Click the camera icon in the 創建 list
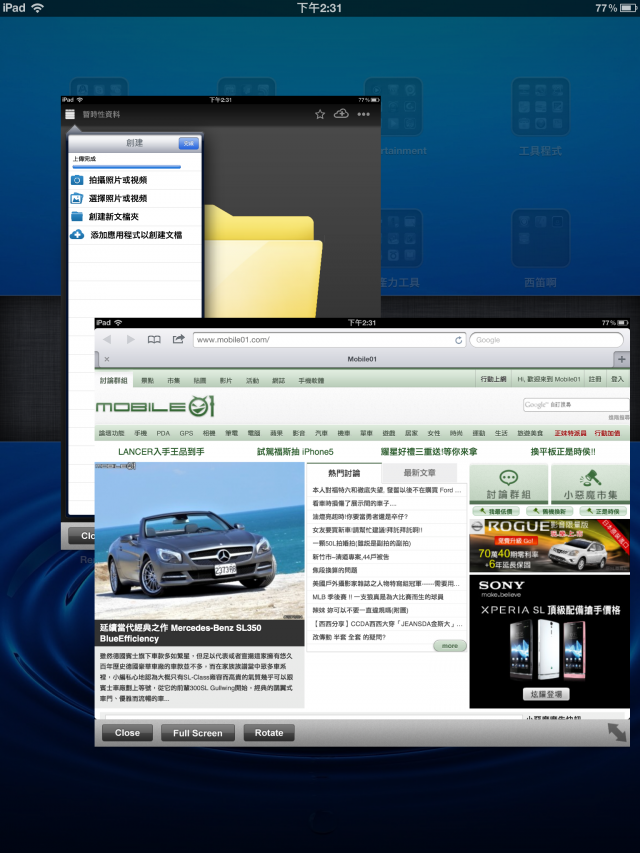640x854 pixels. pyautogui.click(x=77, y=180)
